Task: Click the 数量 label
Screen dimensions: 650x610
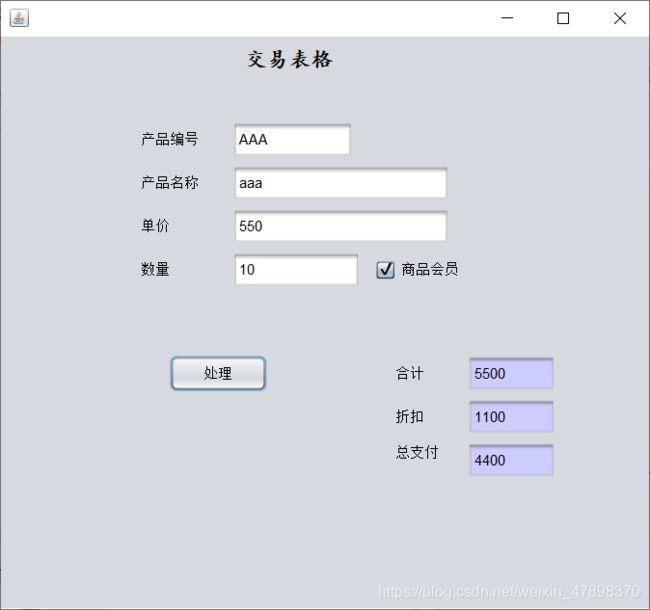Action: (x=155, y=269)
